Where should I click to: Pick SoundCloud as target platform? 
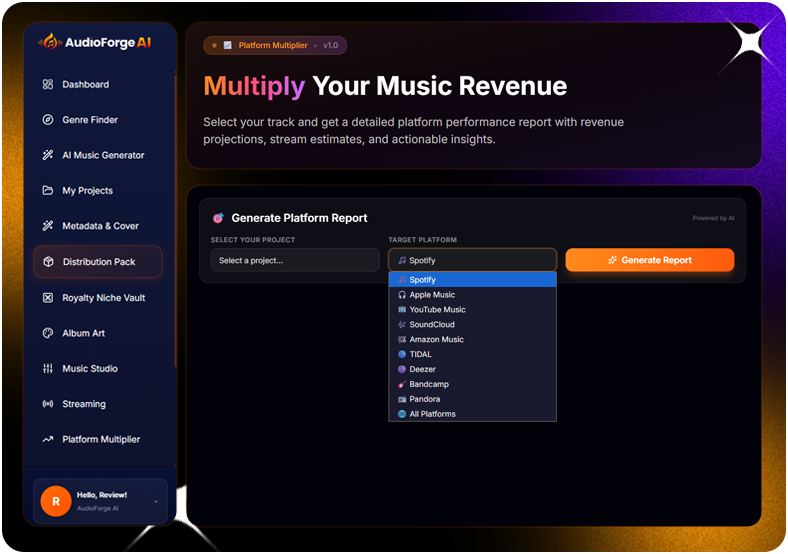472,324
